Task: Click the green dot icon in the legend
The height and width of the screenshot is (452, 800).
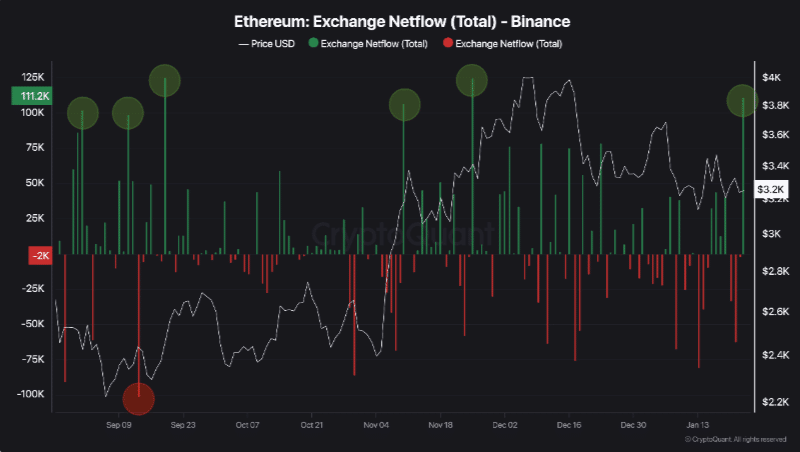Action: click(315, 44)
